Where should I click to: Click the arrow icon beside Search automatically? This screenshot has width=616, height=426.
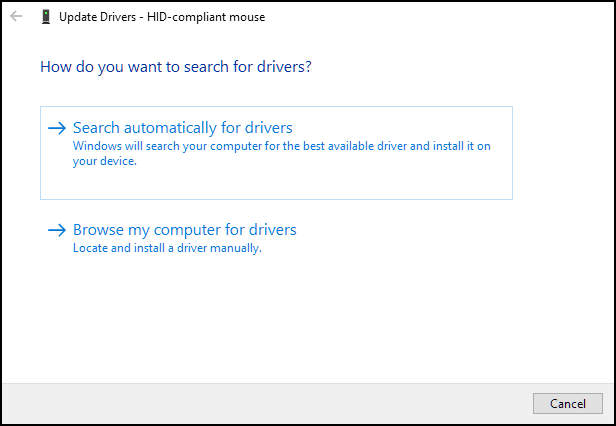tap(57, 128)
